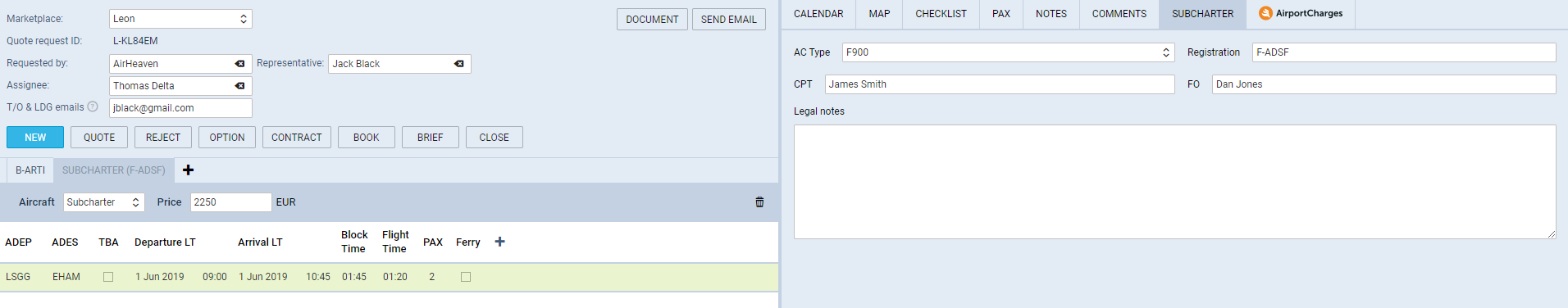Select the B-ARTI aircraft tab
The image size is (1568, 308).
tap(30, 170)
